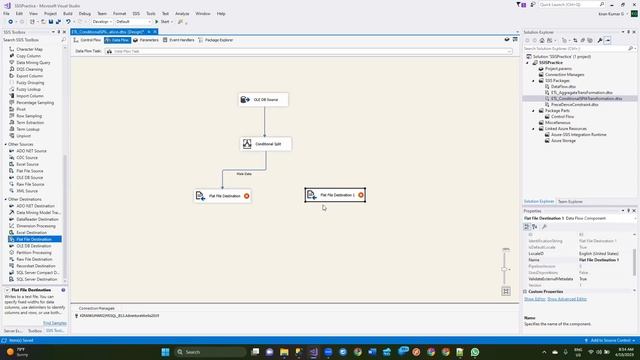Select the OLE DB Source component on canvas
This screenshot has width=640, height=360.
(x=263, y=100)
